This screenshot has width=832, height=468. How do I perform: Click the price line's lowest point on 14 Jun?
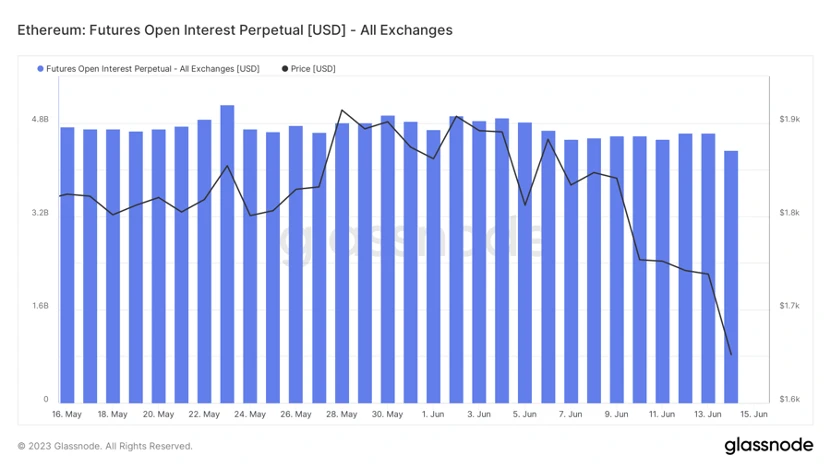tap(731, 354)
